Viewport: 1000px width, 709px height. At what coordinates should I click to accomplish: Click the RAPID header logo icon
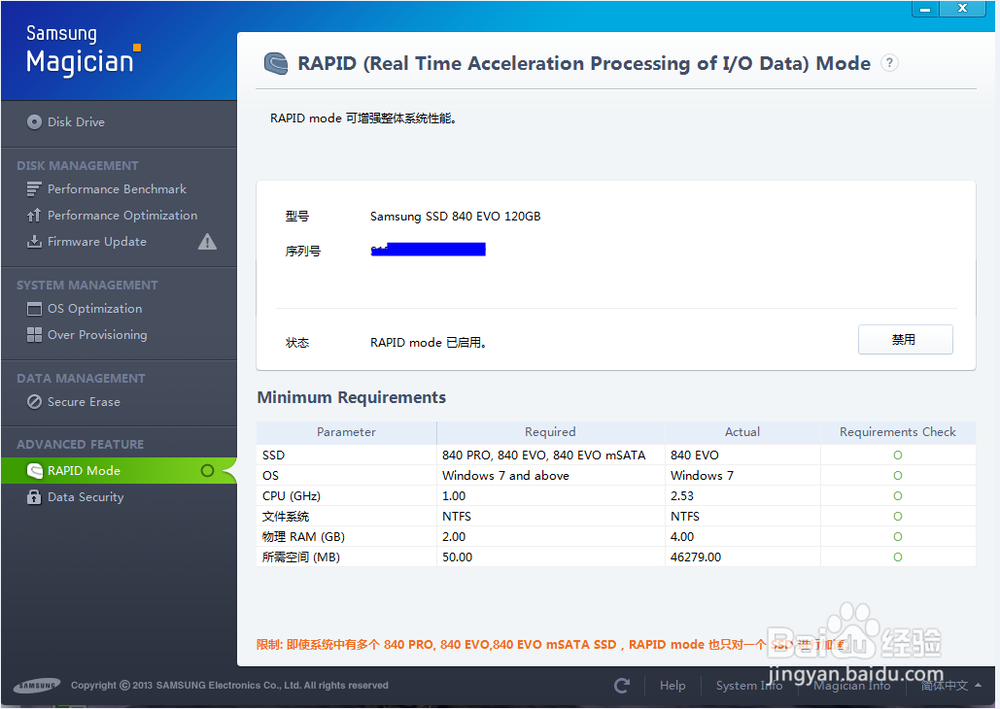click(276, 64)
